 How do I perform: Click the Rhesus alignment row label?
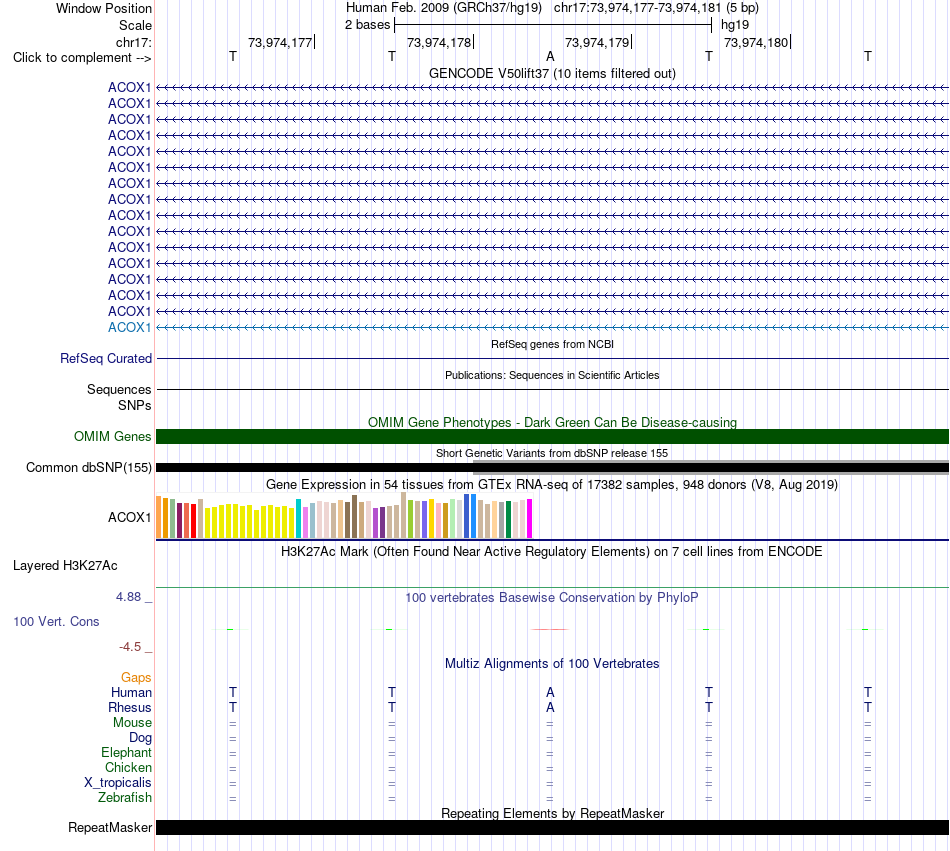[x=130, y=707]
